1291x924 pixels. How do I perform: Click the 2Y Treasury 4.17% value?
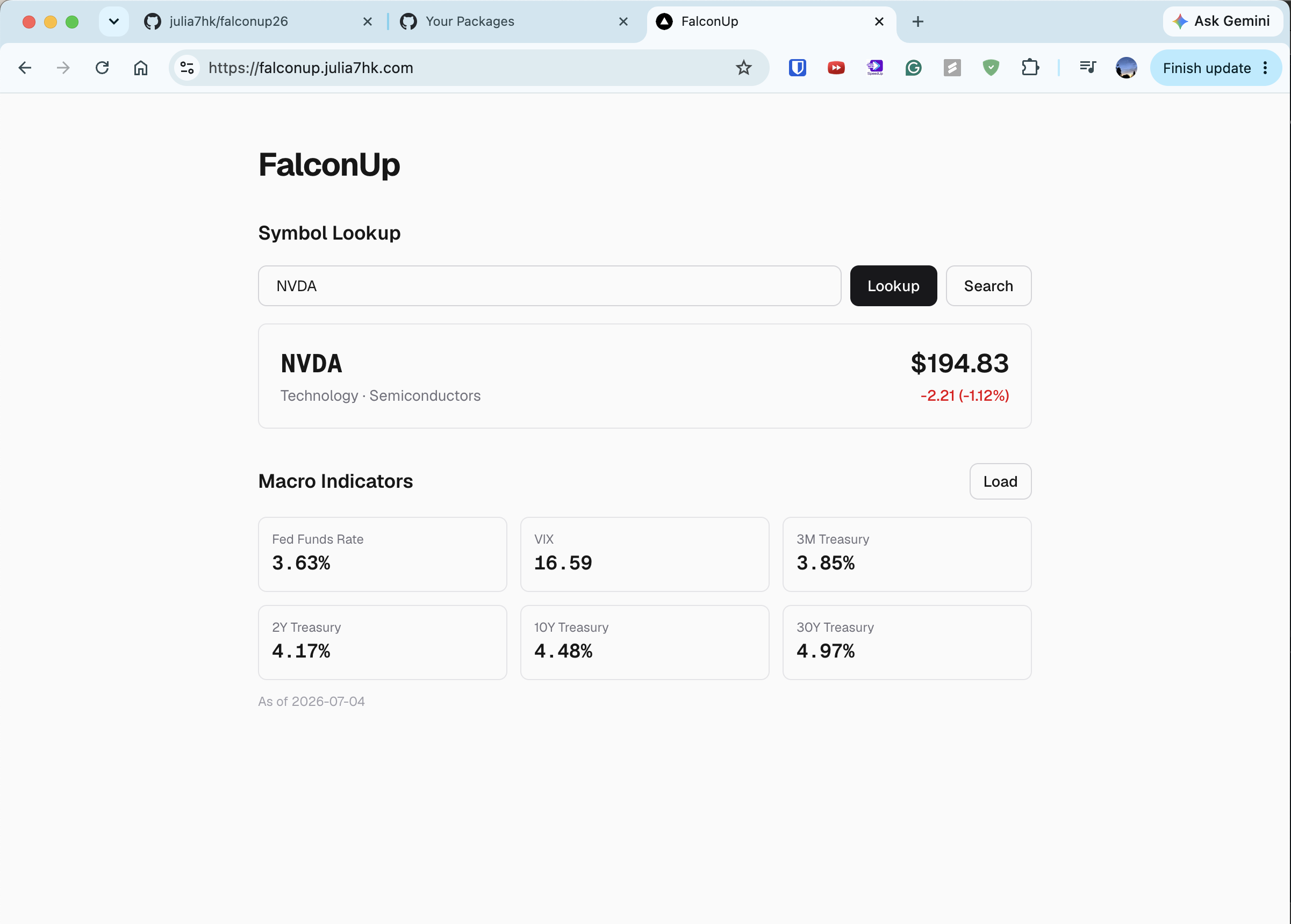(x=301, y=651)
